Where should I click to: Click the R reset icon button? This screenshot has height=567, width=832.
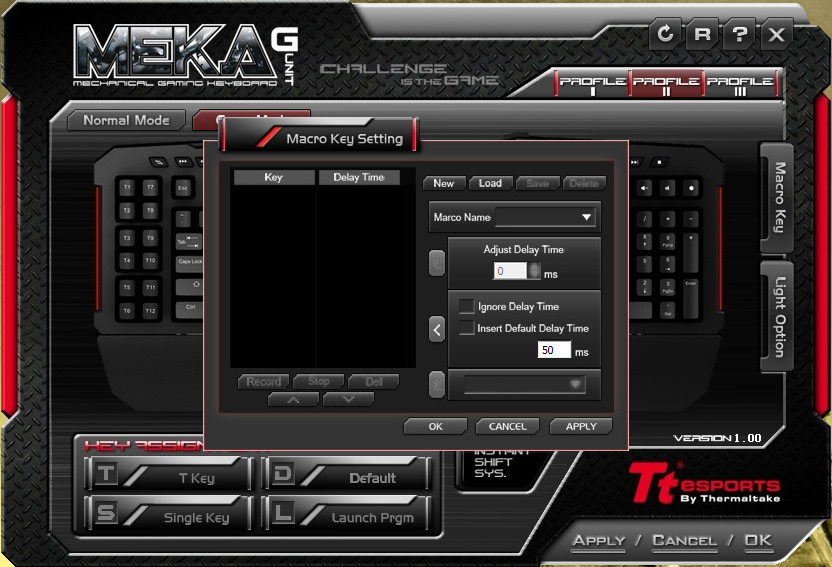[703, 34]
